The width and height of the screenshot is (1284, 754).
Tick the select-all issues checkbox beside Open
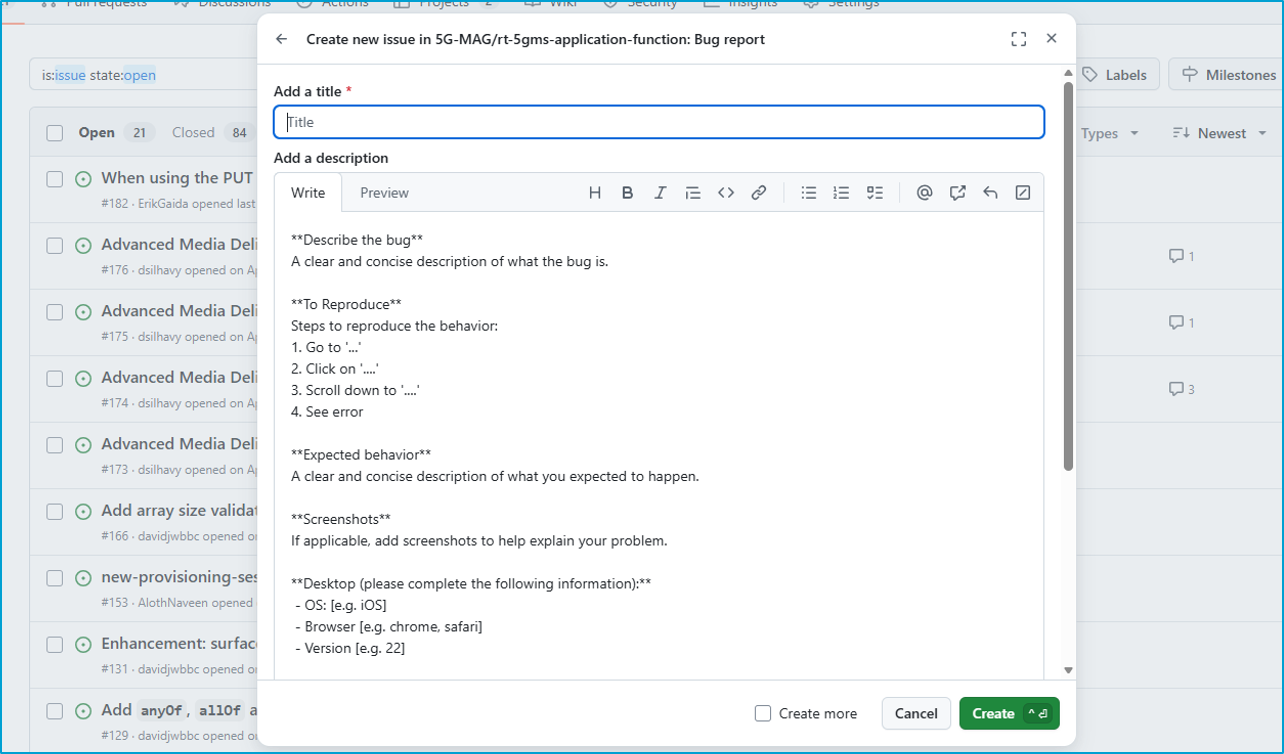[x=55, y=133]
